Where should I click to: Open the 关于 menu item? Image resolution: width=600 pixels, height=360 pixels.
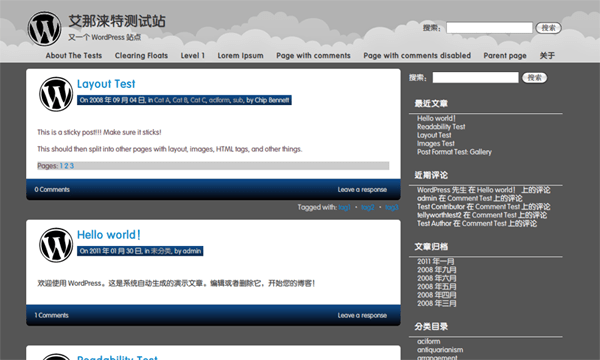point(547,55)
